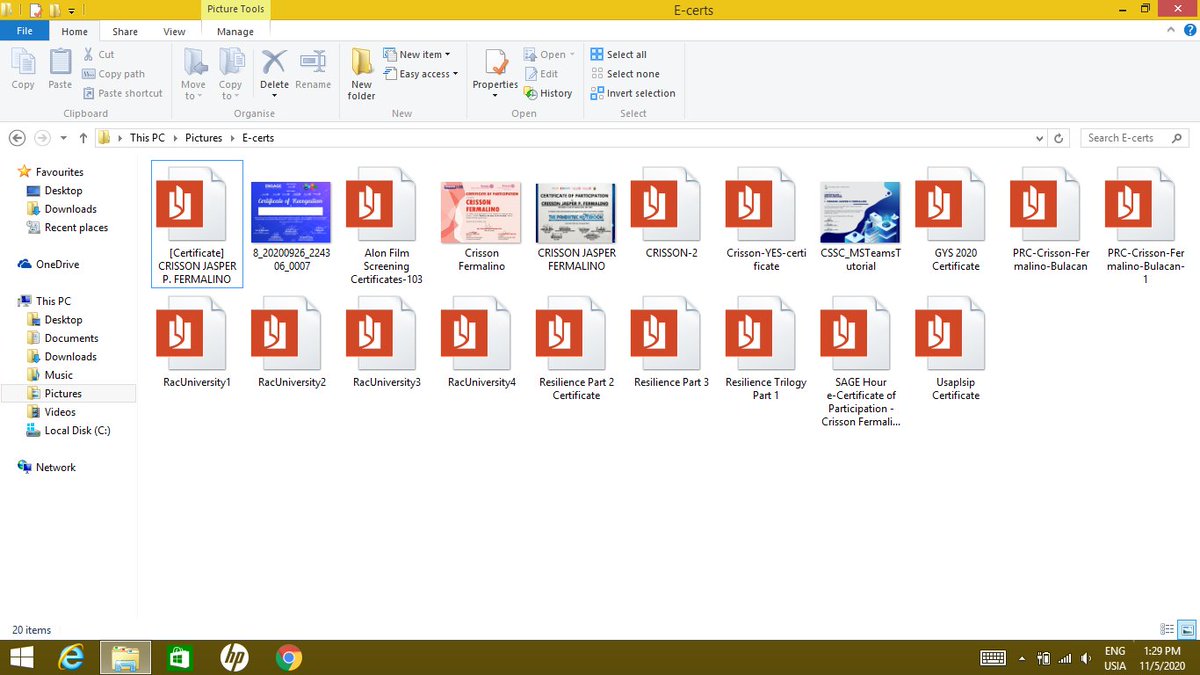Click Paste shortcut in ribbon
The height and width of the screenshot is (675, 1200).
[x=123, y=93]
